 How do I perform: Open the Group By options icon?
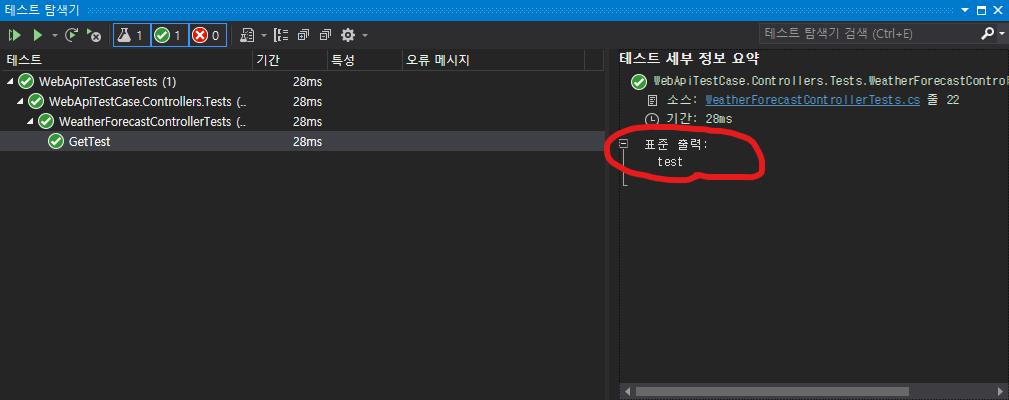(281, 35)
